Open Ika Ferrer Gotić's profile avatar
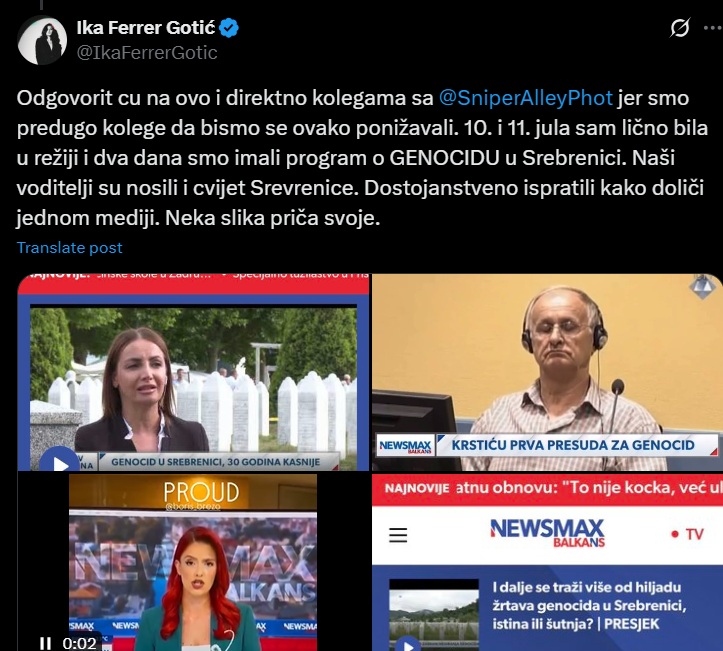 tap(41, 40)
